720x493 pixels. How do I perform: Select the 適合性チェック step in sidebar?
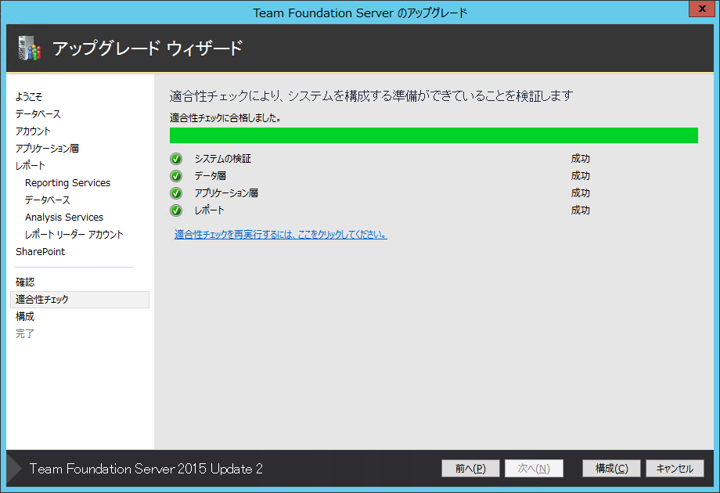point(79,299)
